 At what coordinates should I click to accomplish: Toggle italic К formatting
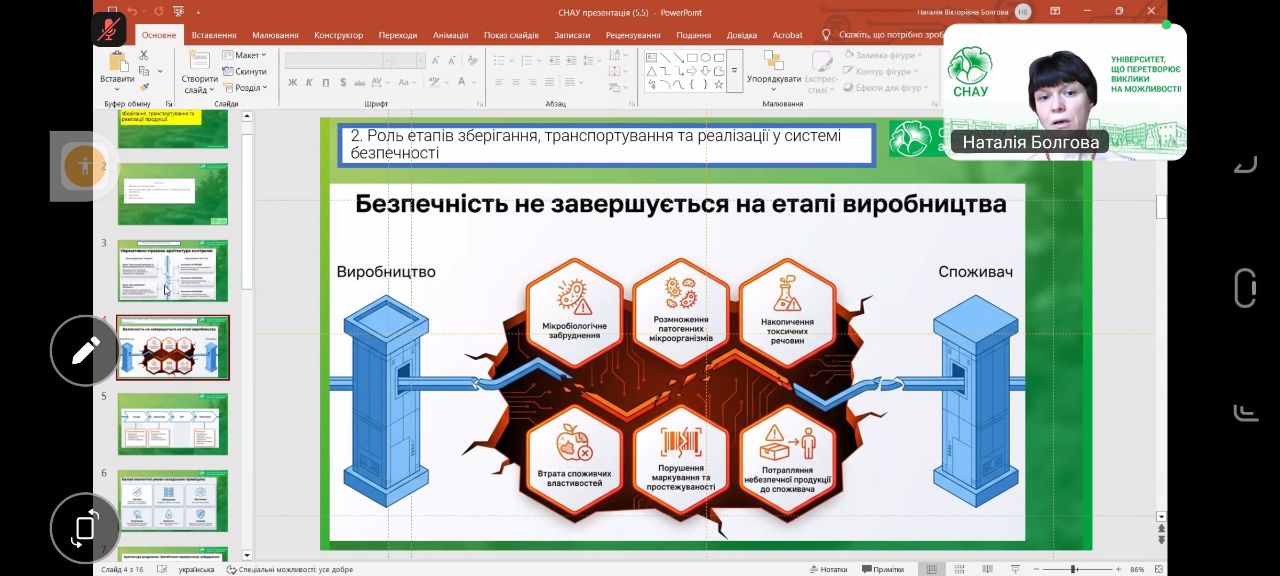click(x=309, y=83)
